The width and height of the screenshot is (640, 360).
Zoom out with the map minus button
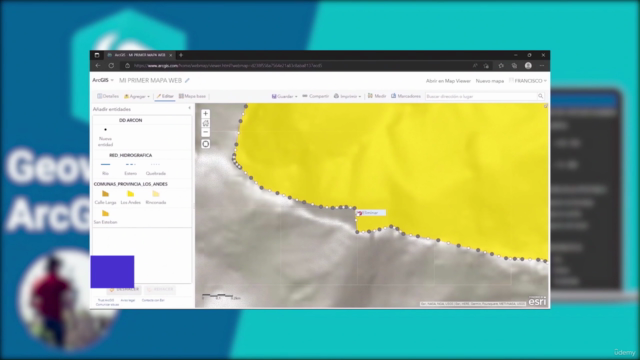(x=205, y=132)
